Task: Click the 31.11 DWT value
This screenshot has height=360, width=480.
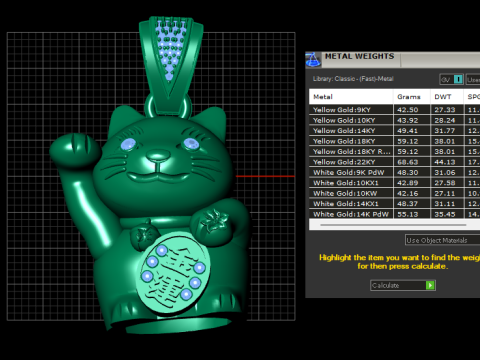Action: pos(444,204)
